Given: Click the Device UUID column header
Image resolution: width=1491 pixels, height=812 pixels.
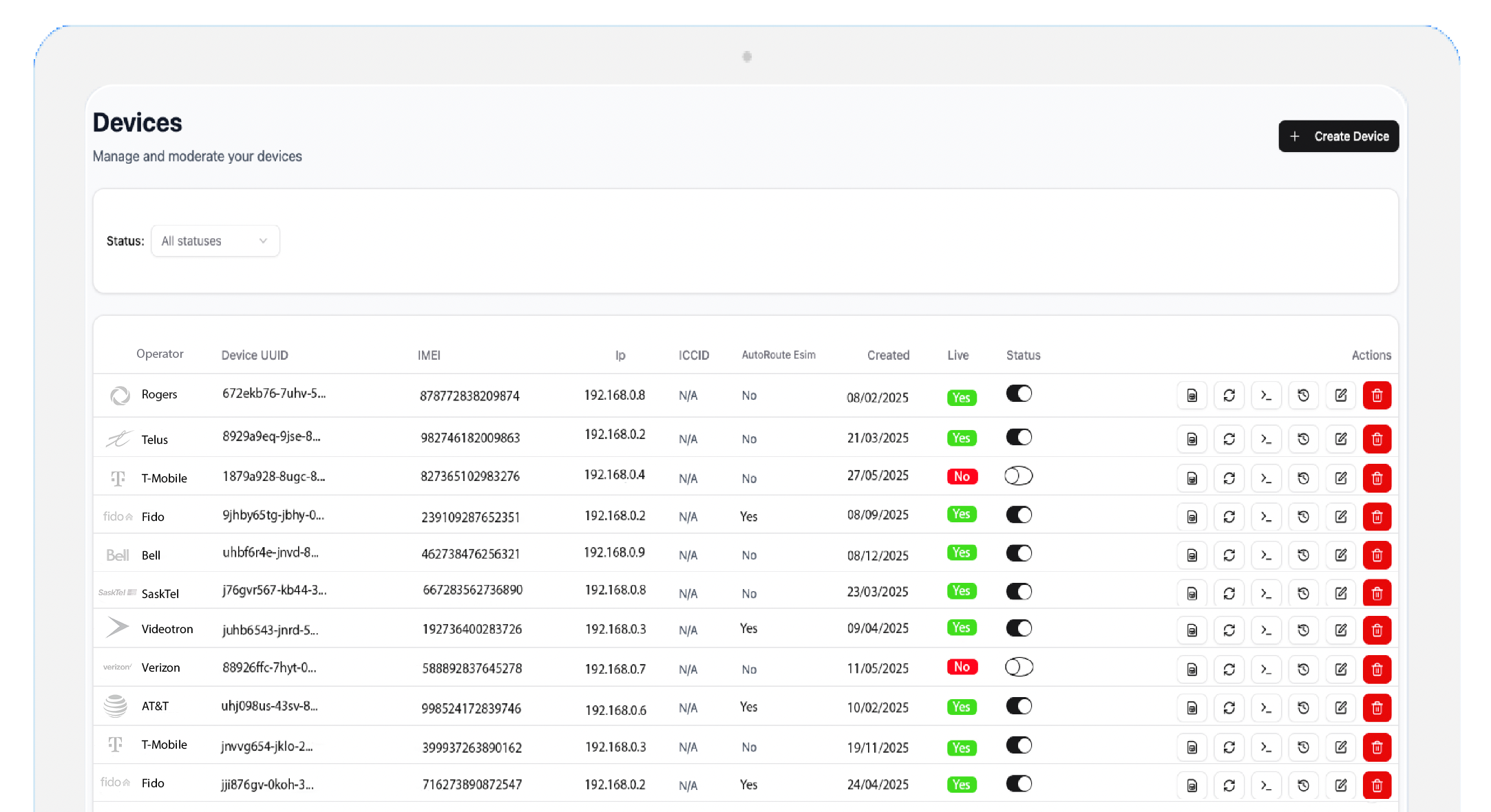Looking at the screenshot, I should point(255,355).
